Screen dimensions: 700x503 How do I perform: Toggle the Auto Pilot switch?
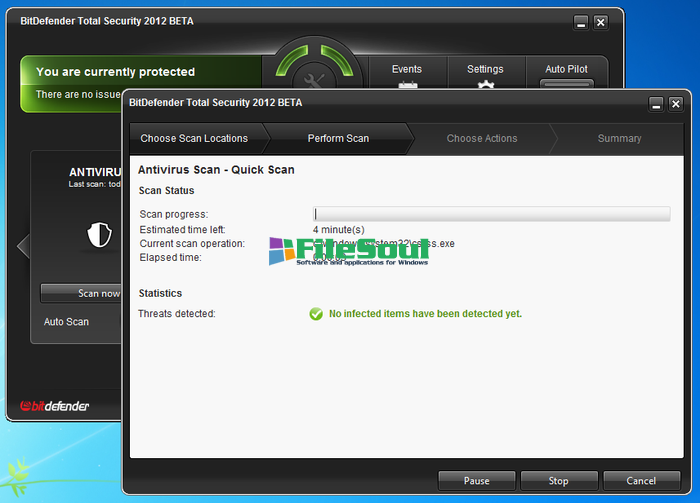click(x=567, y=83)
